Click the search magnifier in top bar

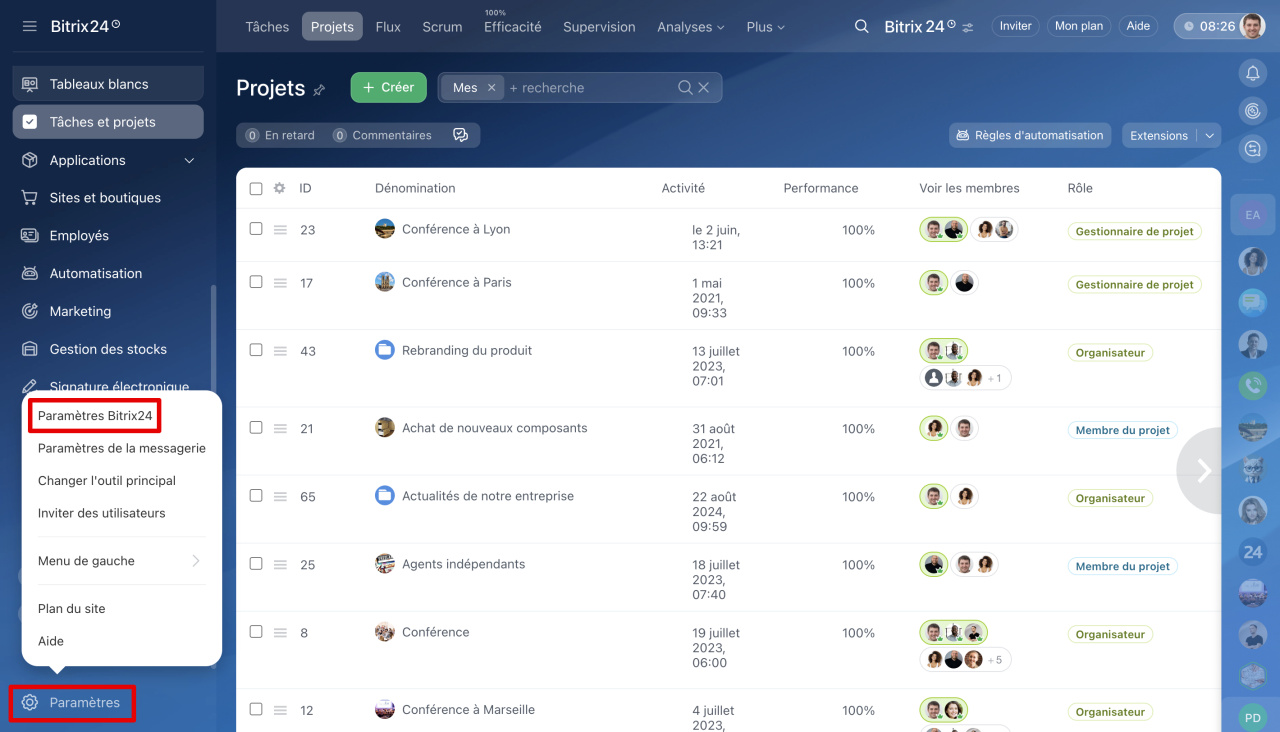point(861,27)
